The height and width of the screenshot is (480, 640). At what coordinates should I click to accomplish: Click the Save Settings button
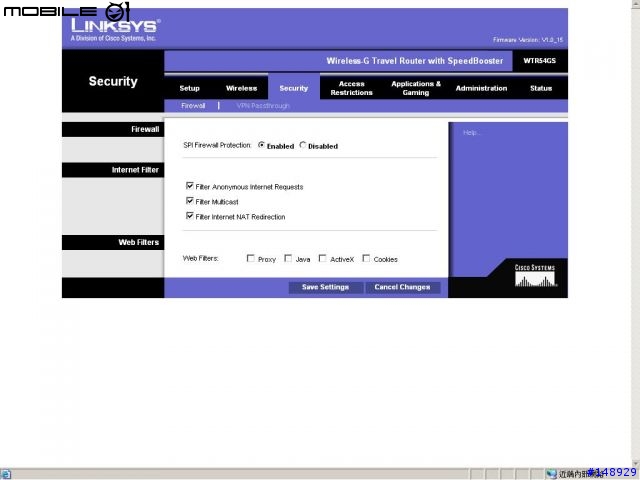[x=325, y=287]
